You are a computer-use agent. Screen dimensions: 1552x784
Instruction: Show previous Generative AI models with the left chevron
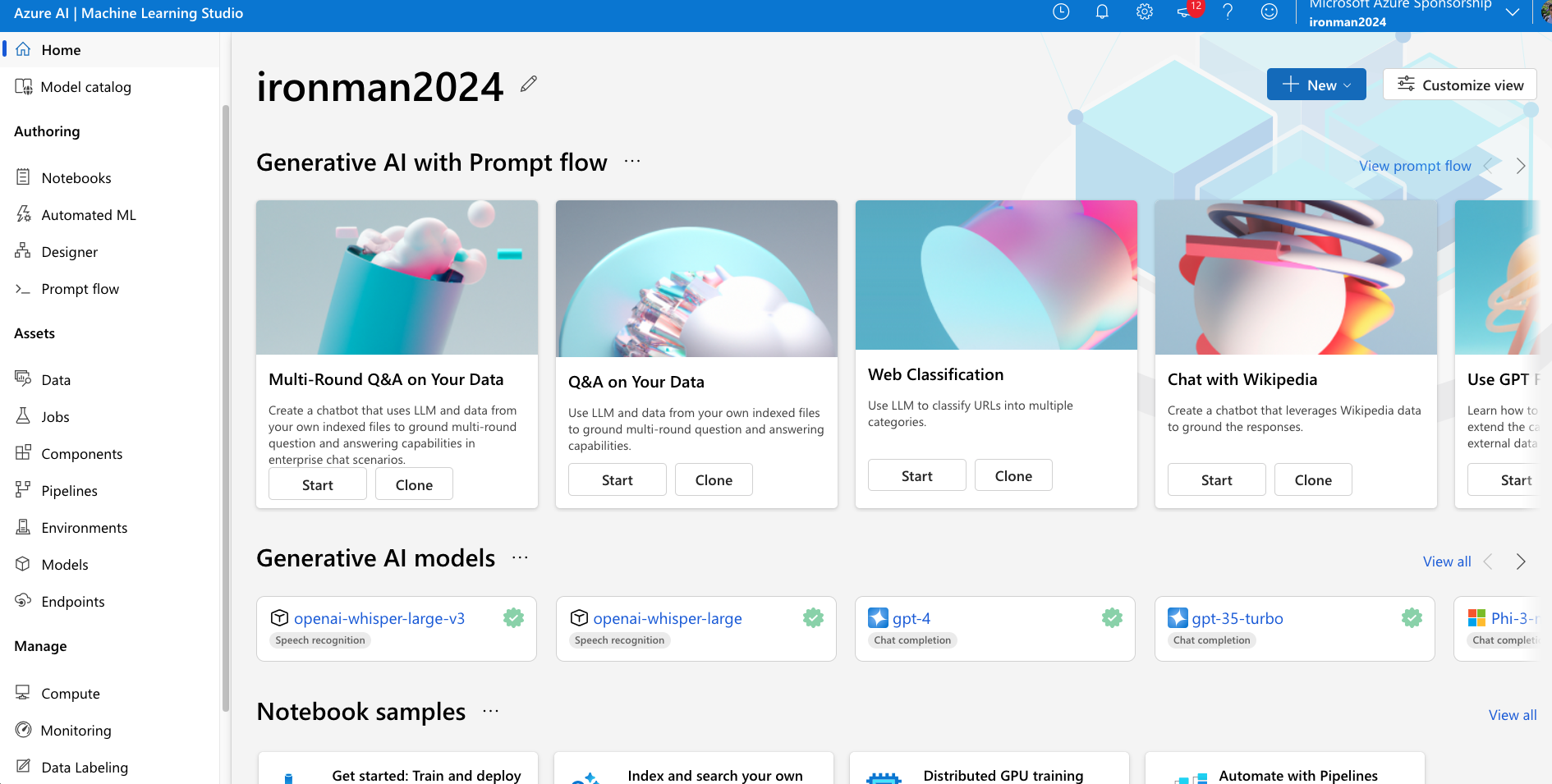[1488, 562]
